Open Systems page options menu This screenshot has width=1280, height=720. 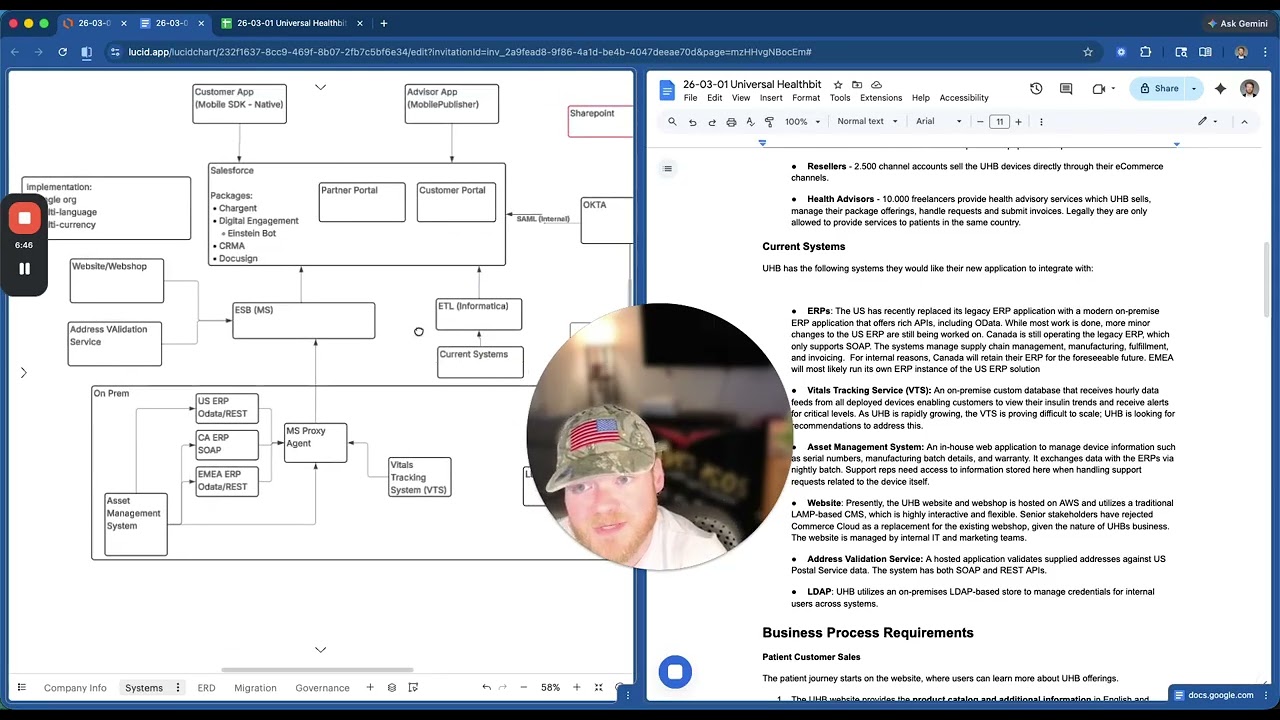(178, 687)
